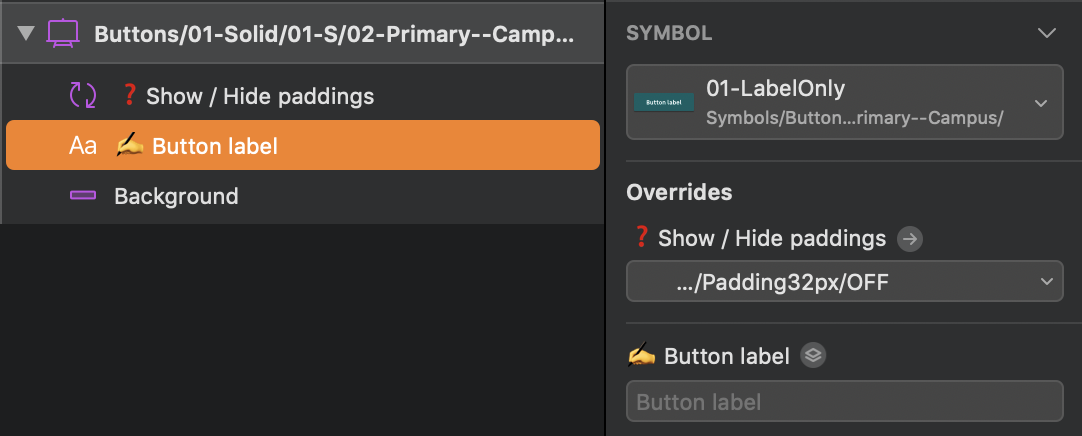Select the Button label text layer name
The width and height of the screenshot is (1082, 436).
click(x=214, y=146)
